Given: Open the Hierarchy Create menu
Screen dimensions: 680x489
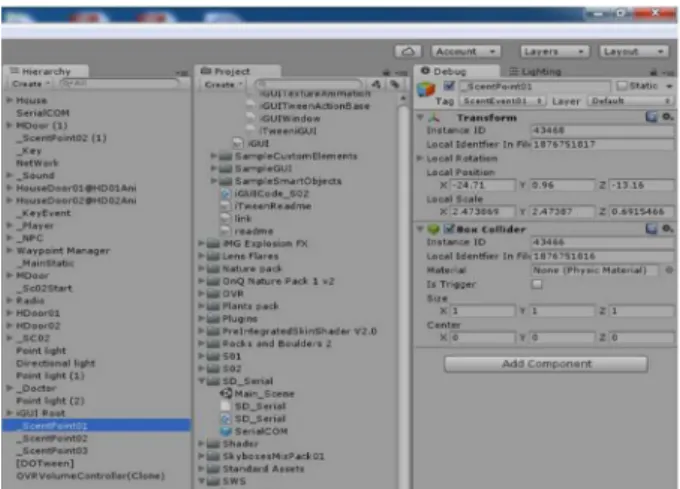Looking at the screenshot, I should point(30,84).
